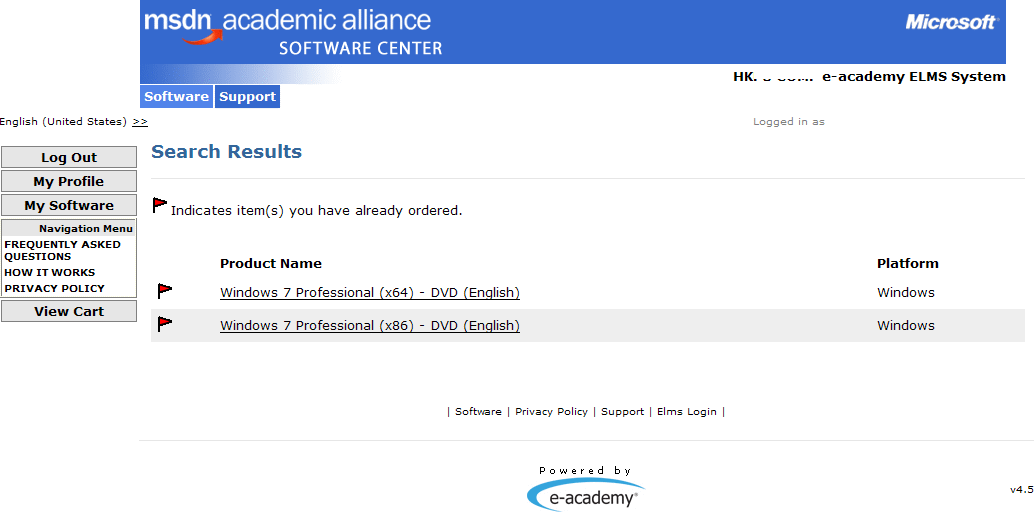1034x512 pixels.
Task: Click the Microsoft logo in header
Action: pyautogui.click(x=952, y=22)
